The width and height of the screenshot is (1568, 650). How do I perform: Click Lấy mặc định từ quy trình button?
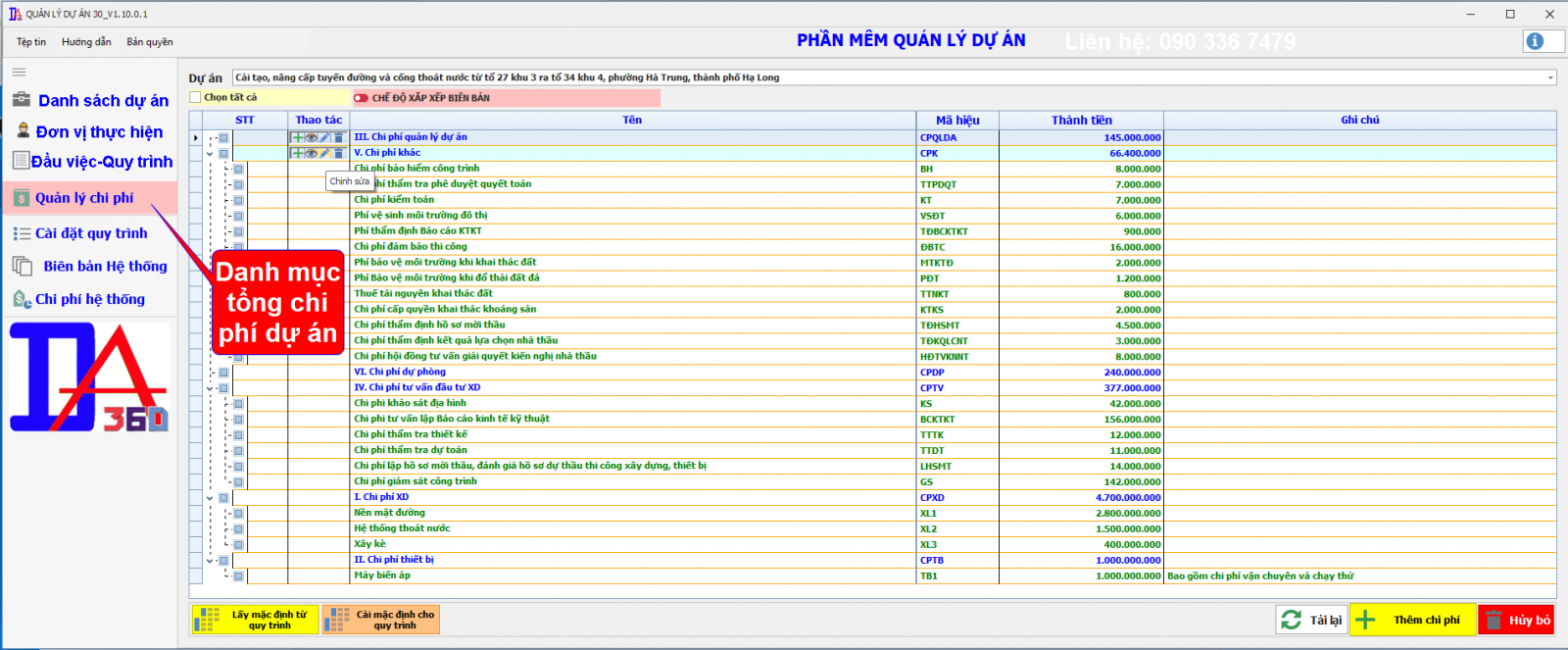point(255,620)
